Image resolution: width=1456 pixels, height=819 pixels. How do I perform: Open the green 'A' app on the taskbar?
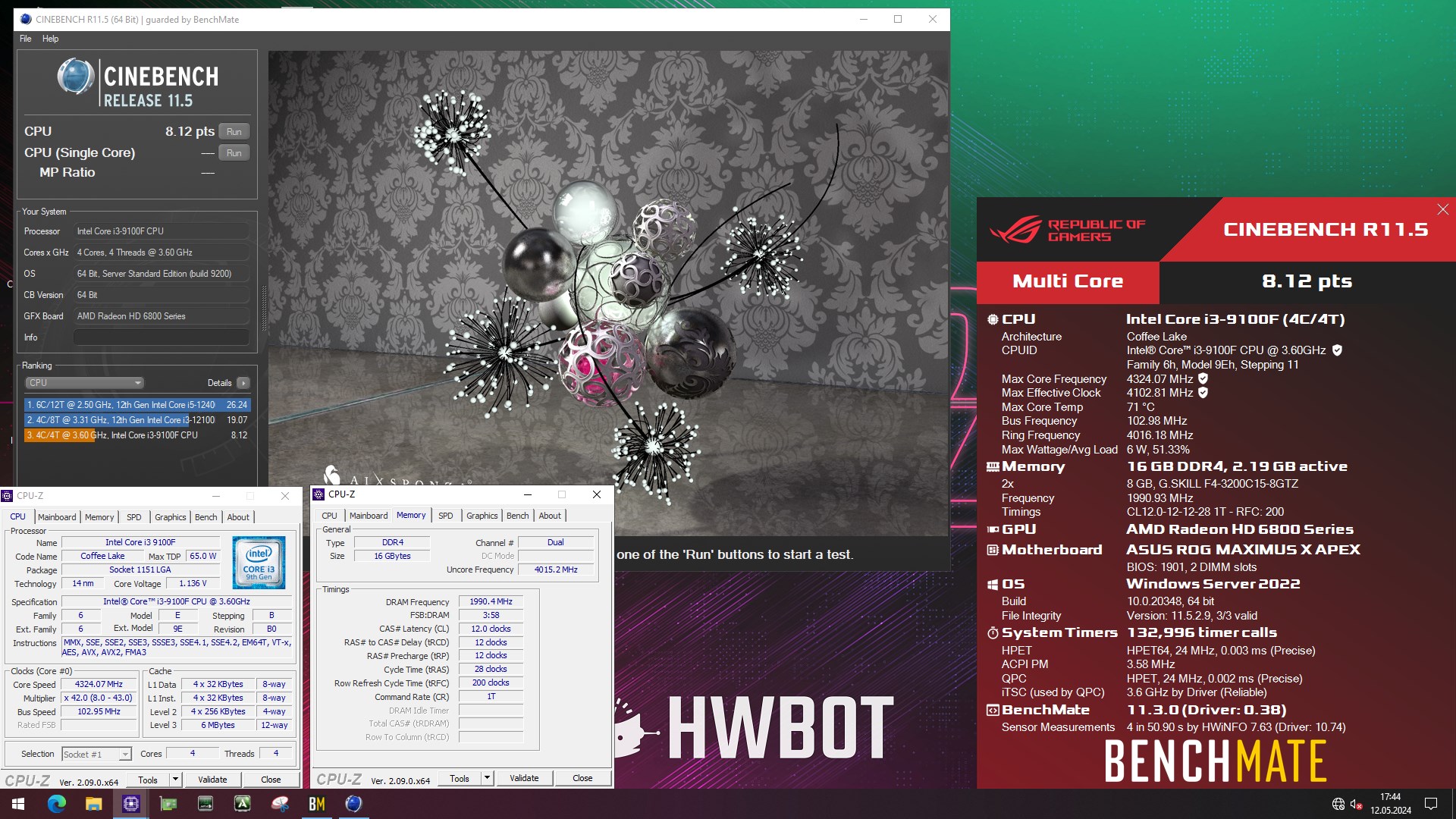point(243,804)
